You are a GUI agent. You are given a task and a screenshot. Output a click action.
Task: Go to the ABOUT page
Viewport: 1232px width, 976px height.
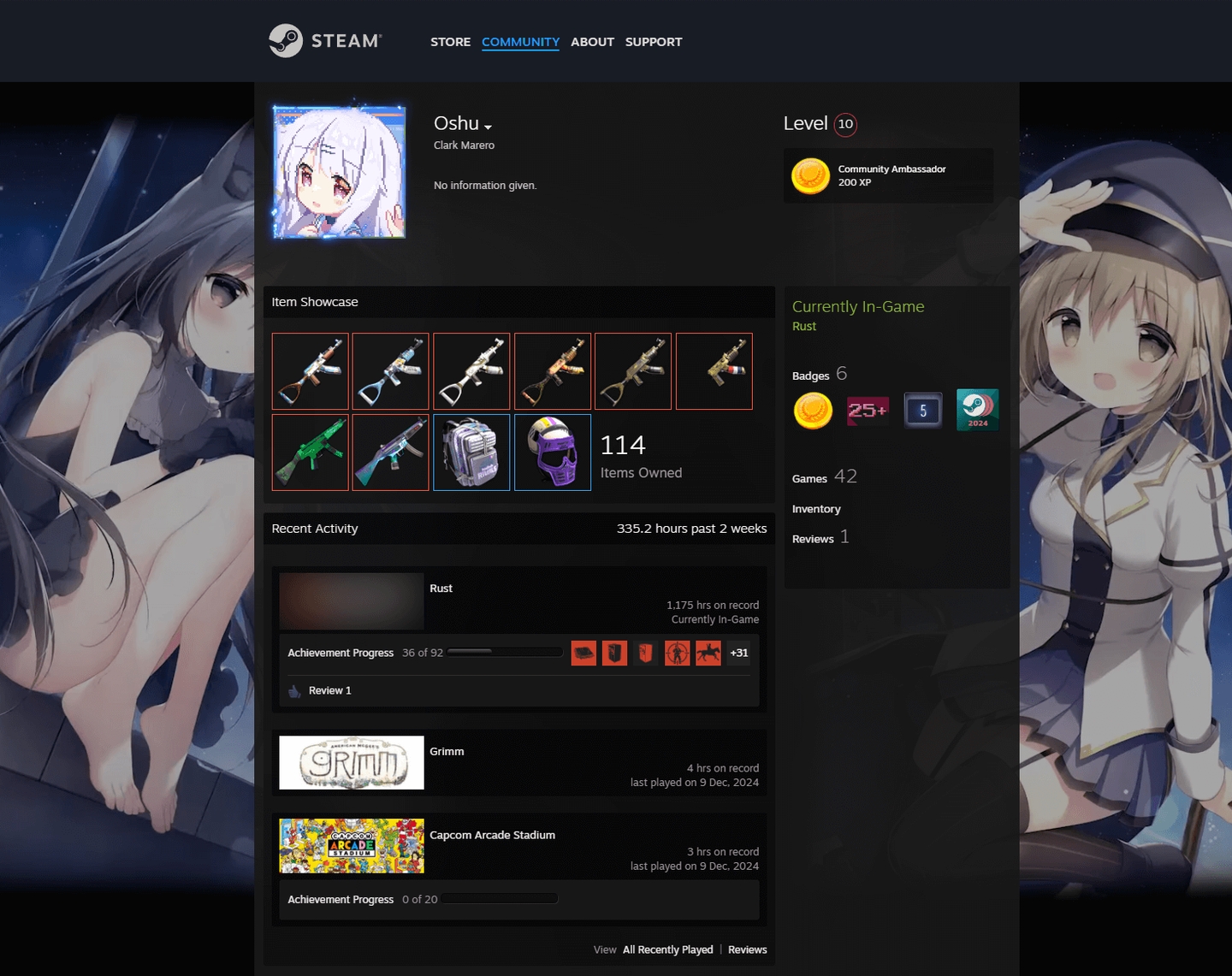tap(592, 42)
